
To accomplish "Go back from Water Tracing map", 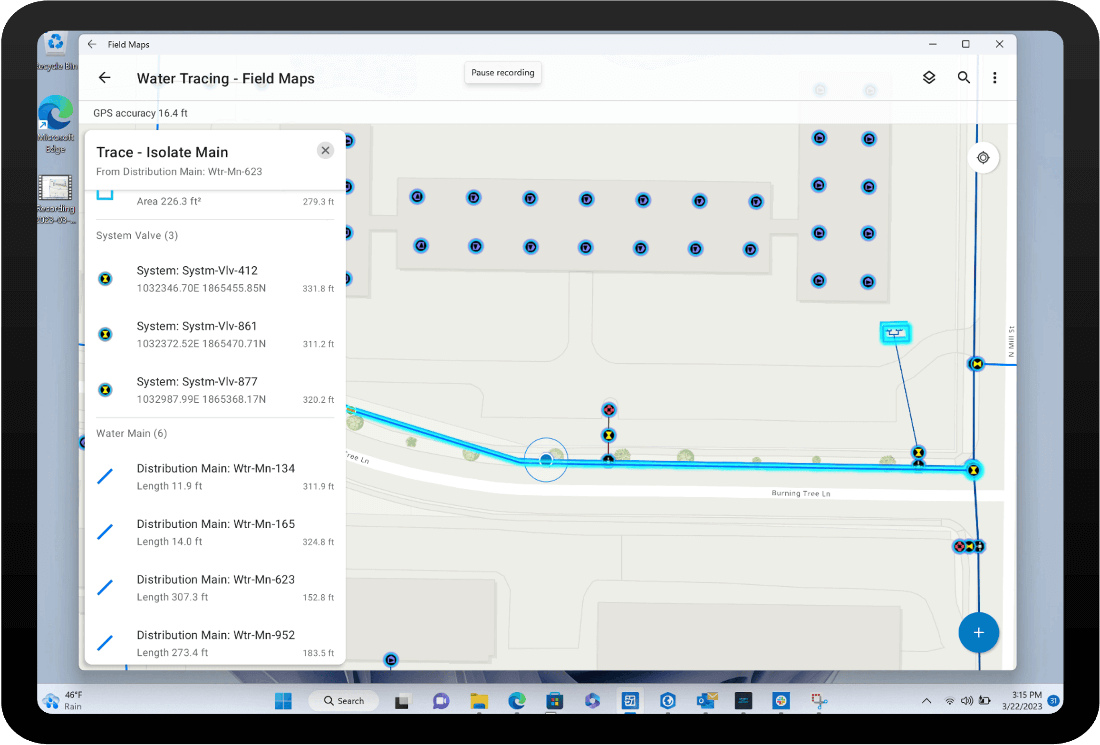I will (104, 78).
